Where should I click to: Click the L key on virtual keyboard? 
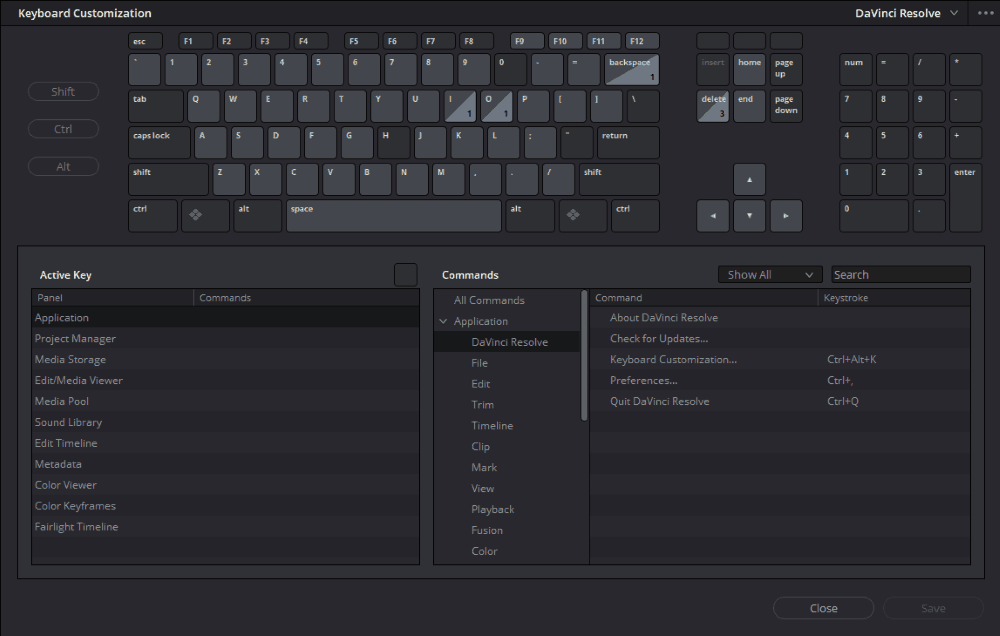[504, 143]
